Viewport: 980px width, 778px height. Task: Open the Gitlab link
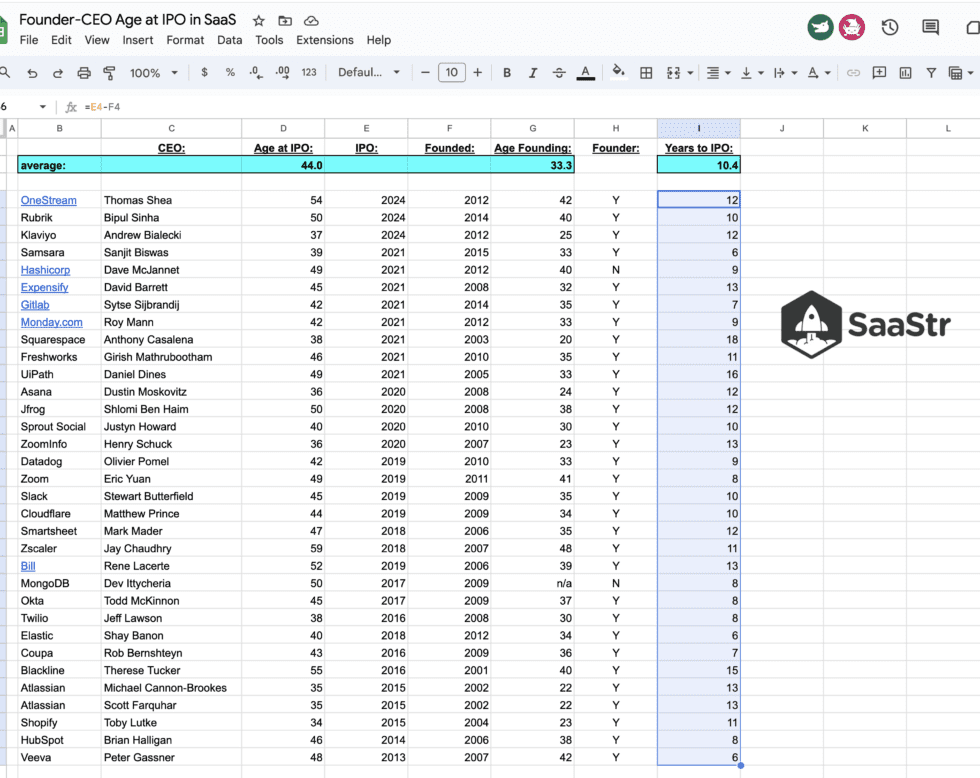[35, 305]
